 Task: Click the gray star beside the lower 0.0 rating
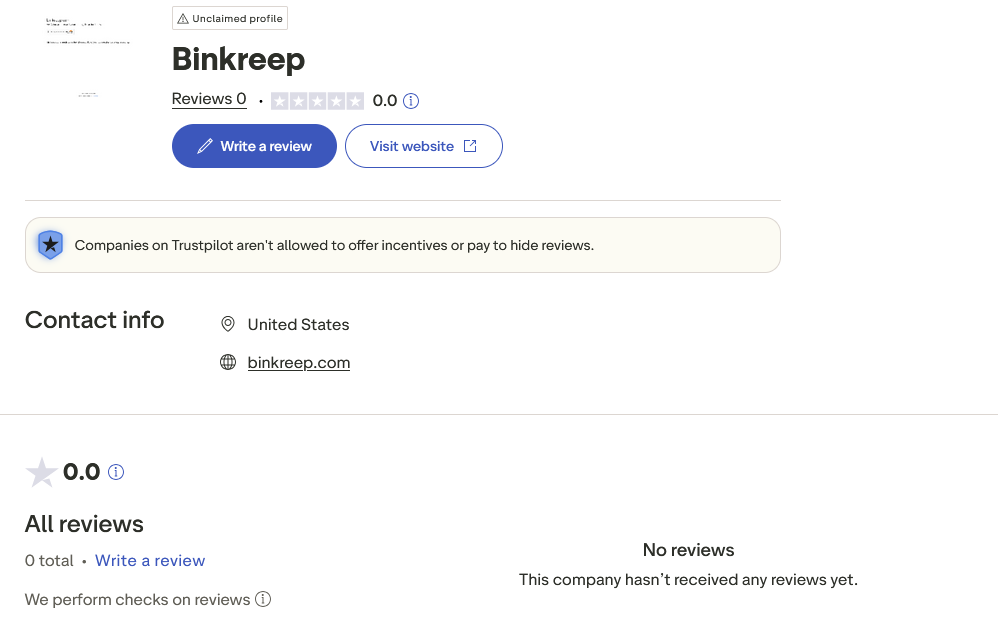click(x=41, y=472)
